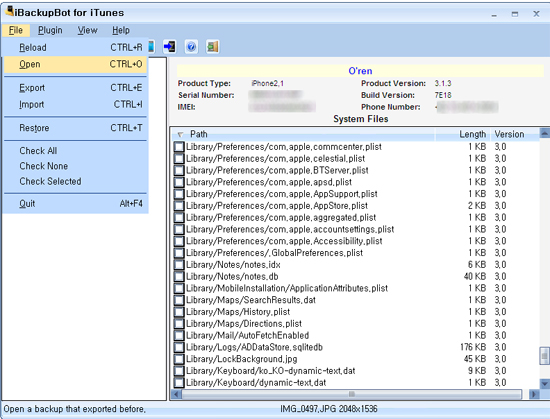Open the File menu

pyautogui.click(x=16, y=31)
